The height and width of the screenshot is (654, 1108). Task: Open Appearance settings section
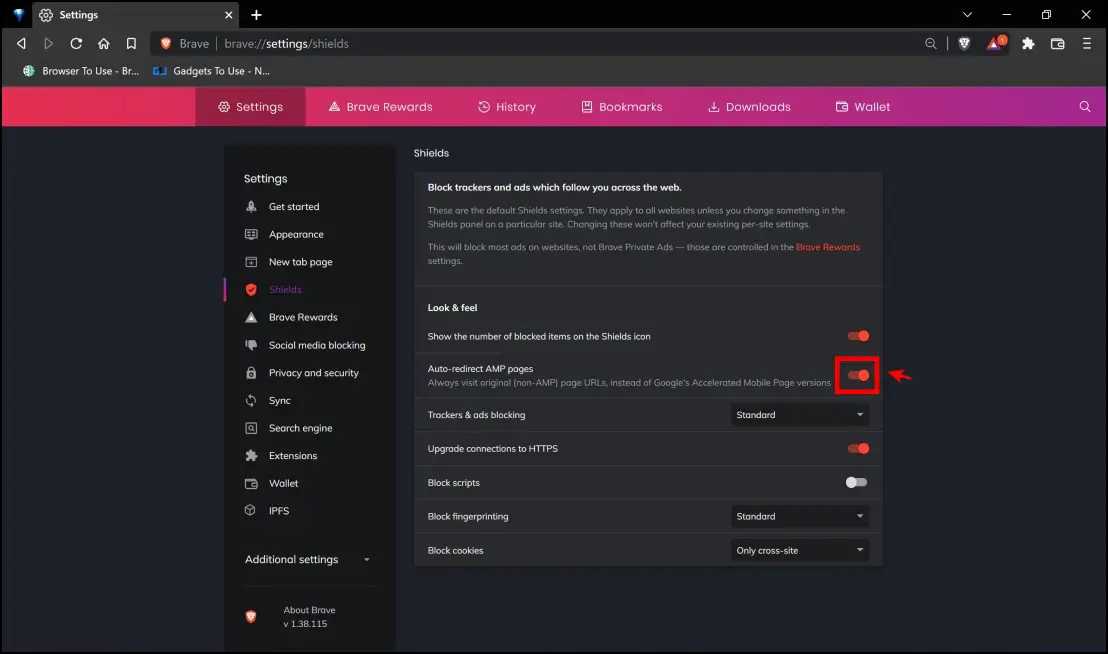tap(296, 234)
